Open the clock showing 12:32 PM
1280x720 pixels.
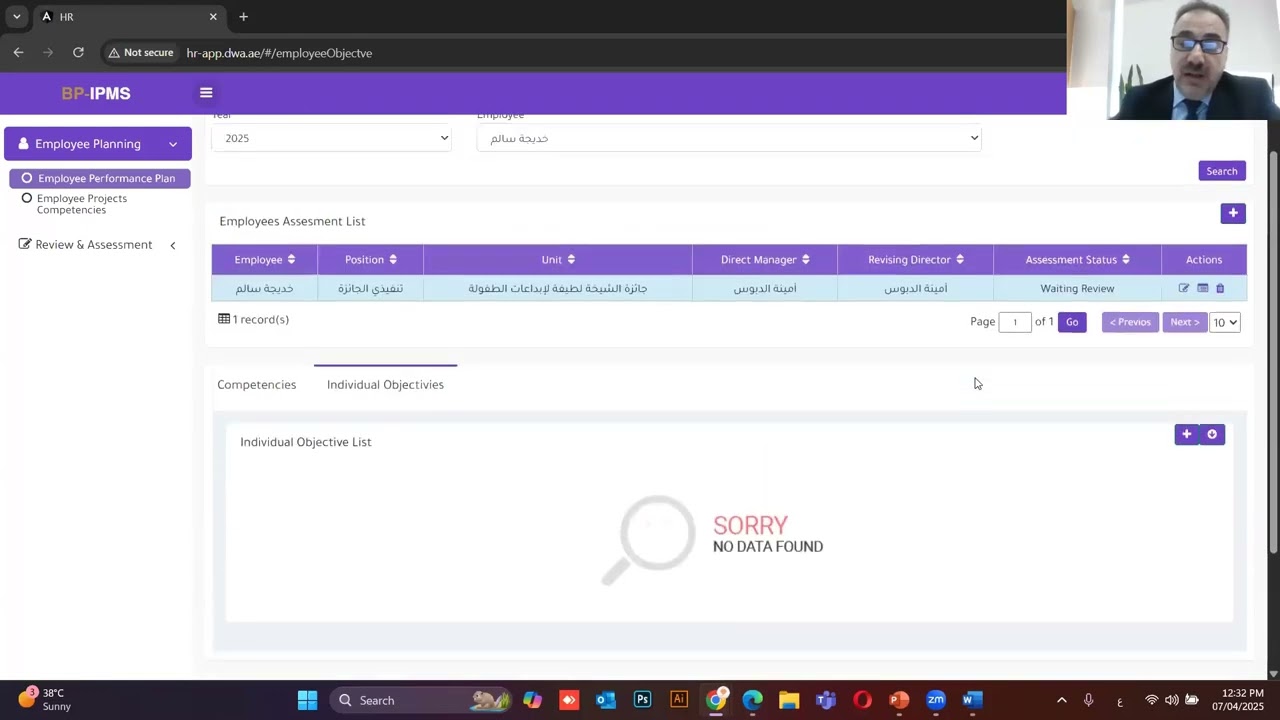point(1237,699)
